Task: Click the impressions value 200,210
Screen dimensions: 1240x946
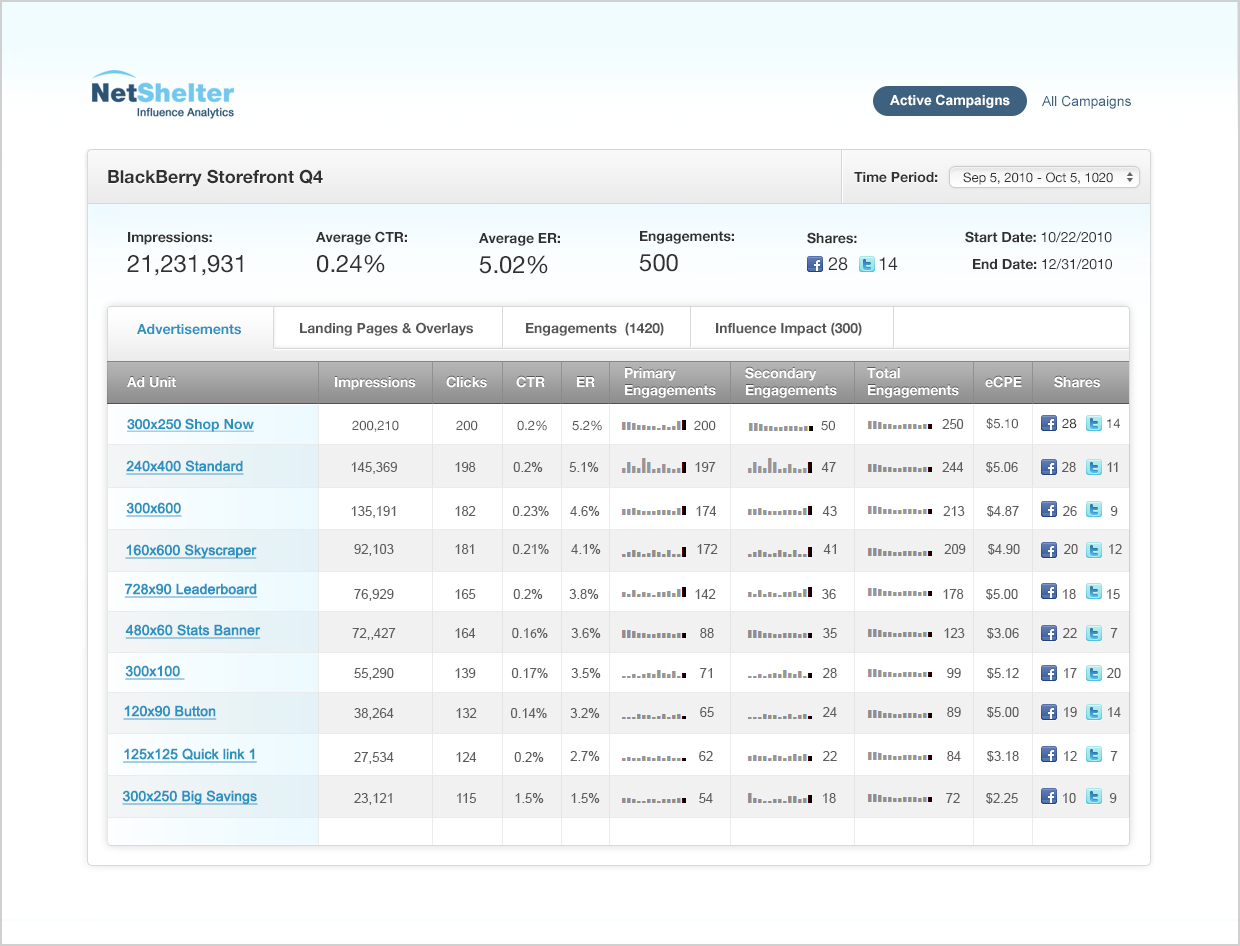Action: pyautogui.click(x=375, y=425)
